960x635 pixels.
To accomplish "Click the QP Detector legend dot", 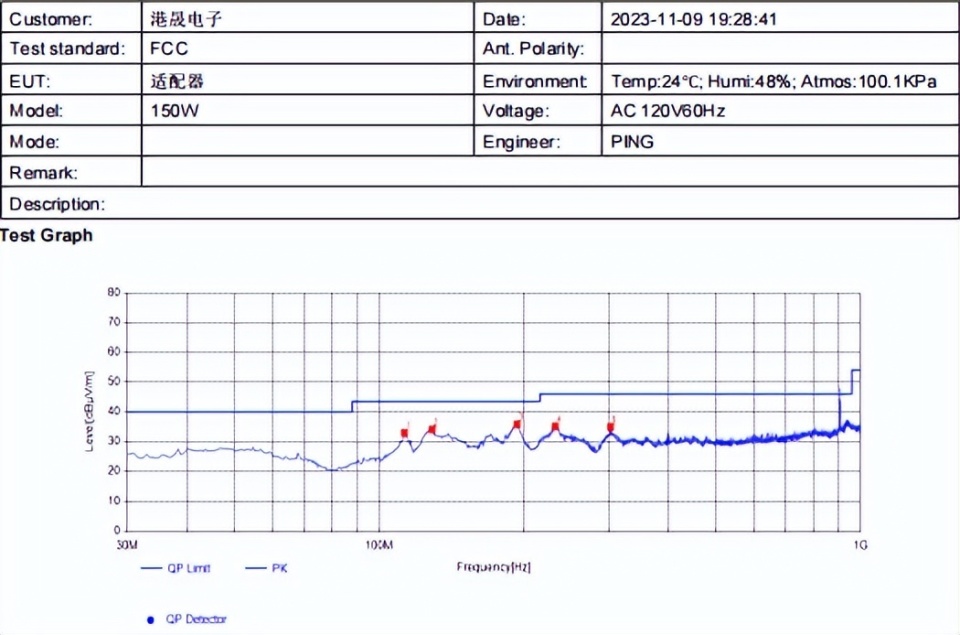I will tap(151, 620).
